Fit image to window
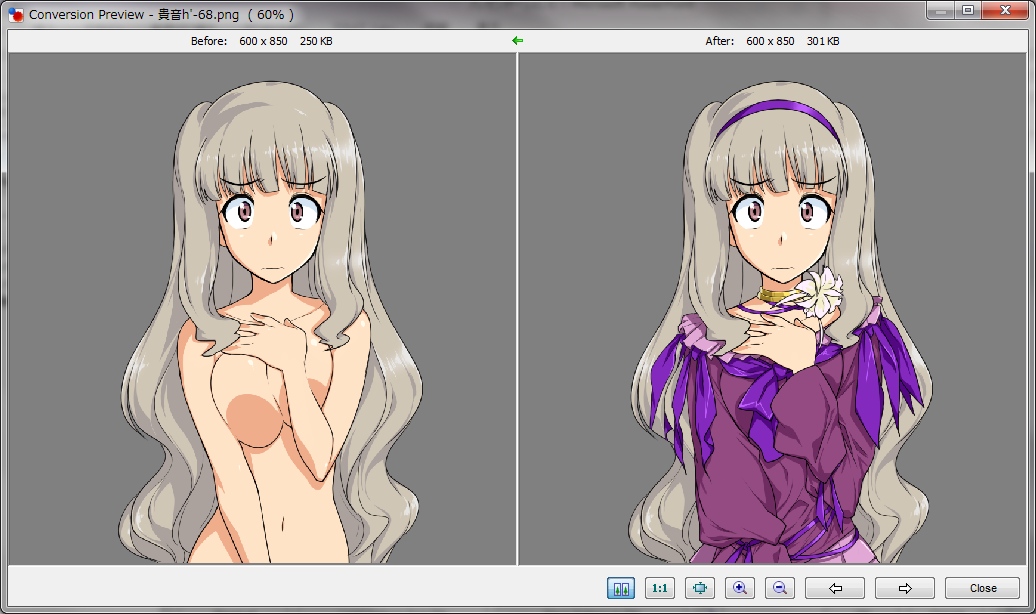Viewport: 1036px width, 614px height. [700, 588]
